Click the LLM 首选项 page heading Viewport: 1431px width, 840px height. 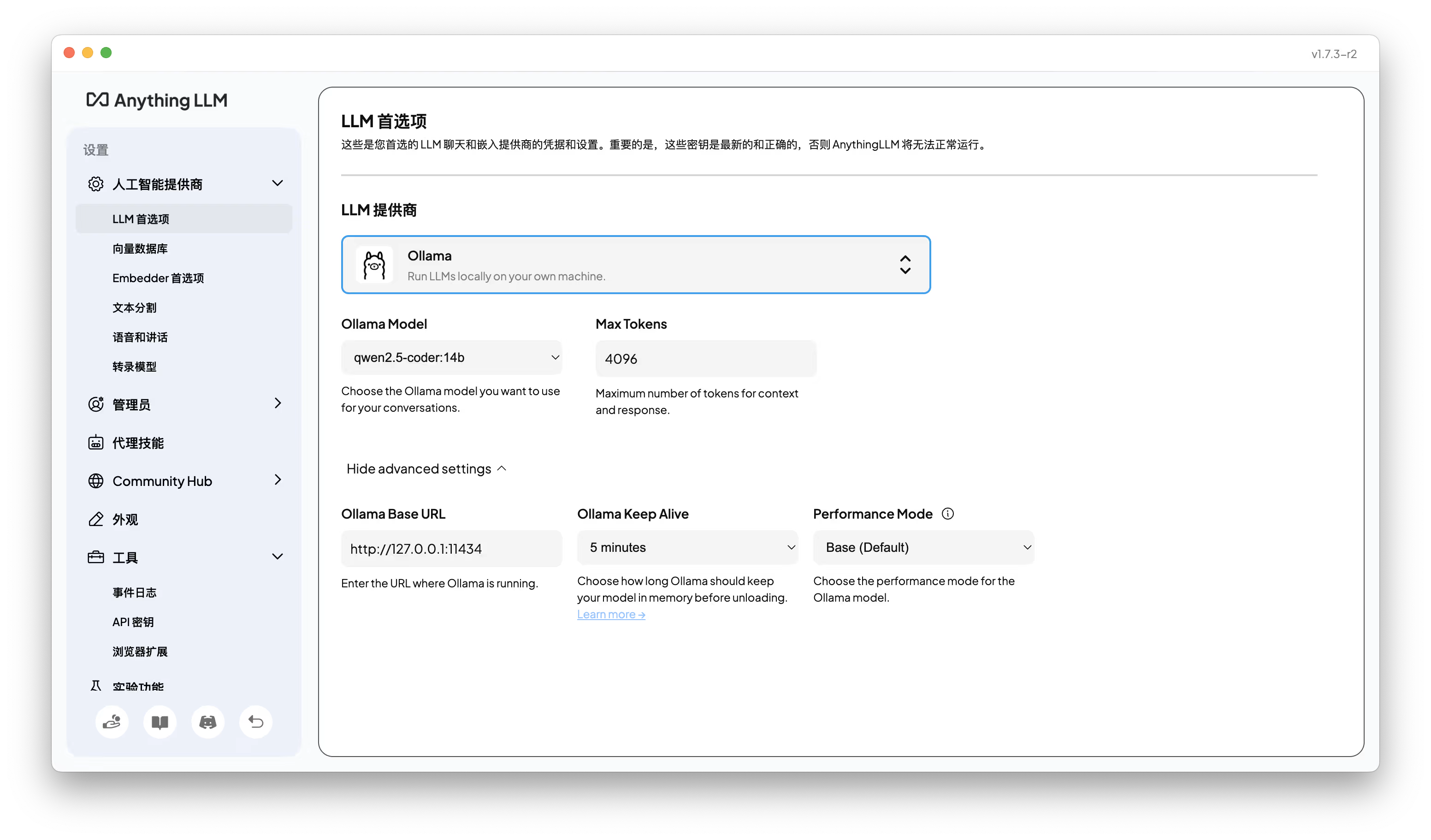[383, 121]
